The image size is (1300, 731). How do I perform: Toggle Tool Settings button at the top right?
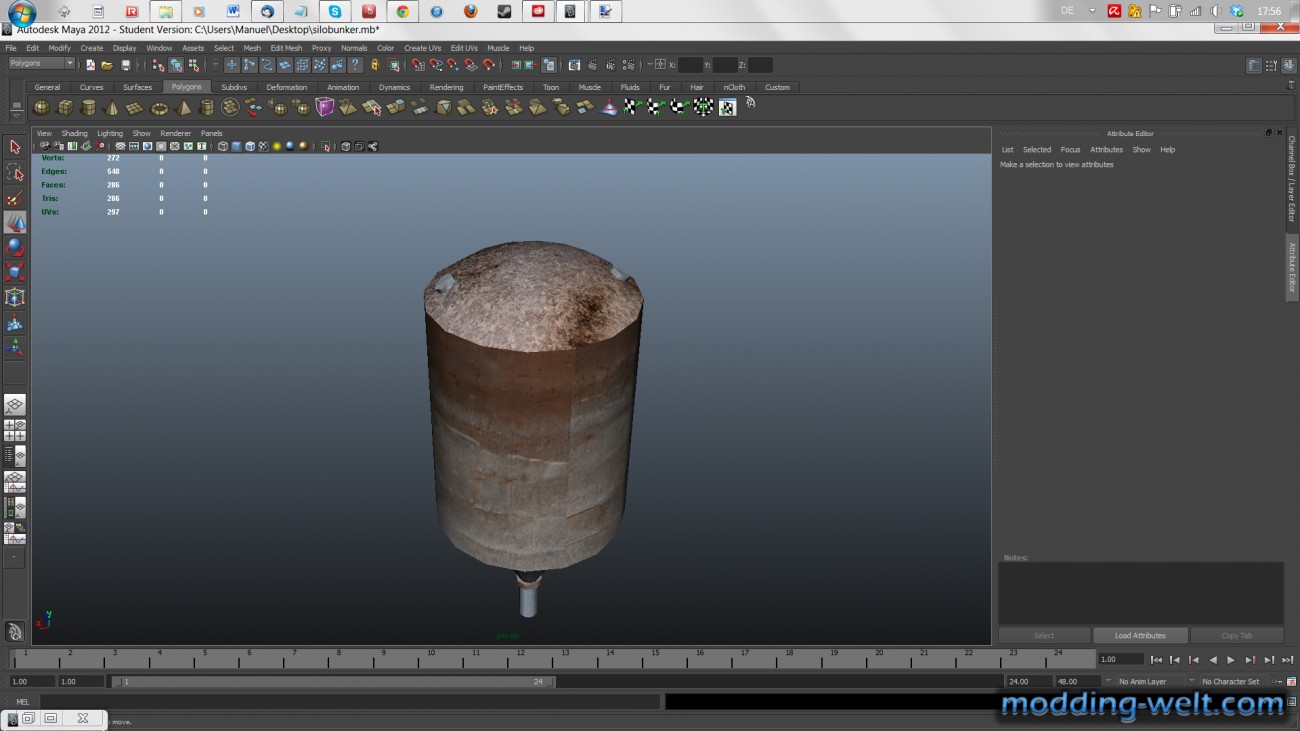point(1269,65)
